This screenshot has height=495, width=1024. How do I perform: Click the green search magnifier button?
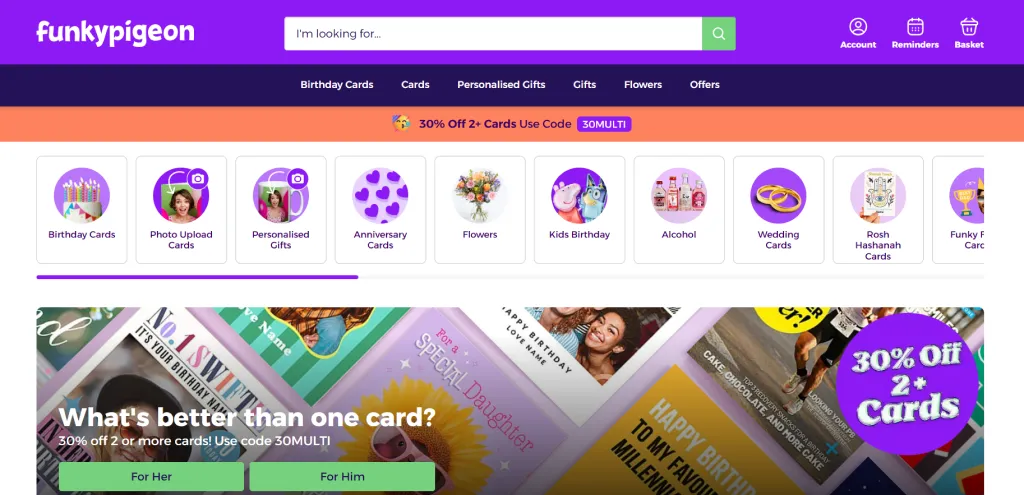(718, 33)
